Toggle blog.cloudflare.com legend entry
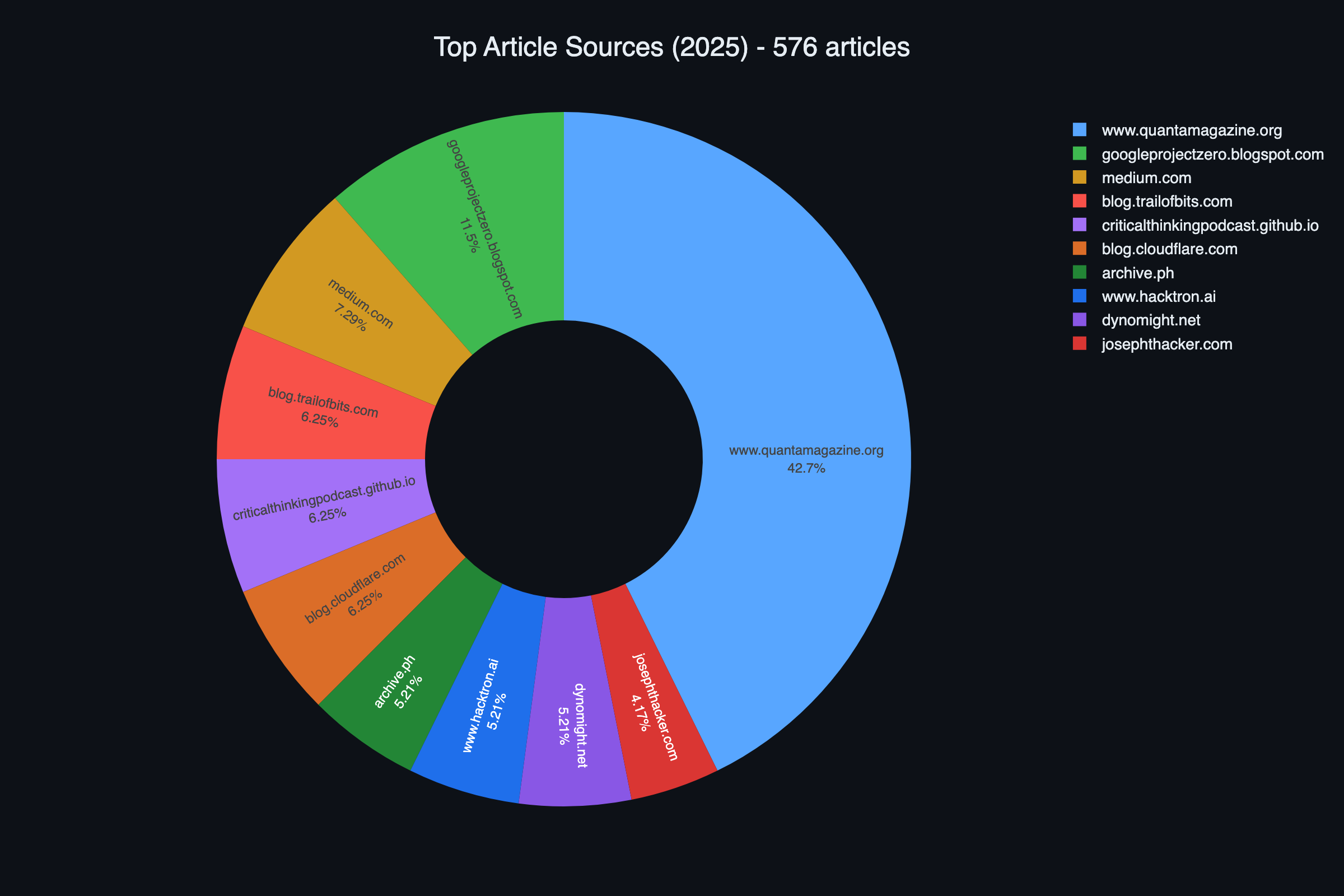Viewport: 1344px width, 896px height. point(1169,249)
